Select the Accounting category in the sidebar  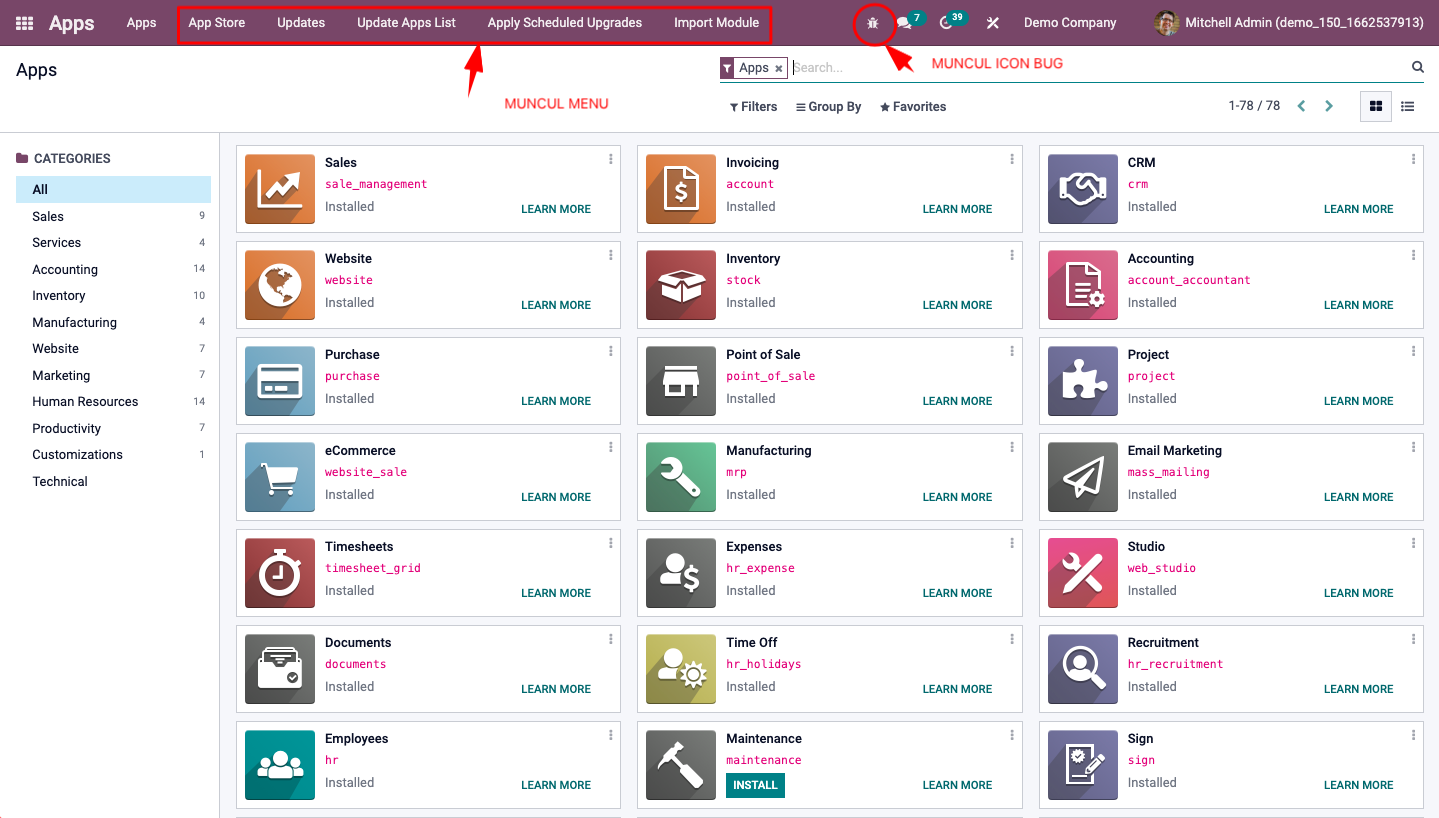(x=64, y=269)
